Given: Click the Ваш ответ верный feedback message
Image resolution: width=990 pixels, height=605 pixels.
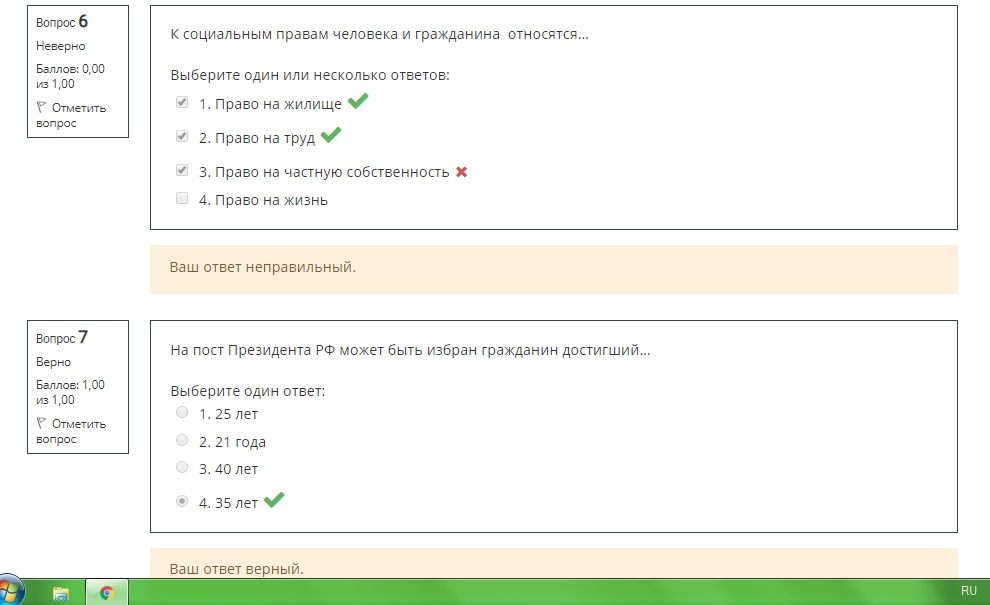Looking at the screenshot, I should pos(237,569).
